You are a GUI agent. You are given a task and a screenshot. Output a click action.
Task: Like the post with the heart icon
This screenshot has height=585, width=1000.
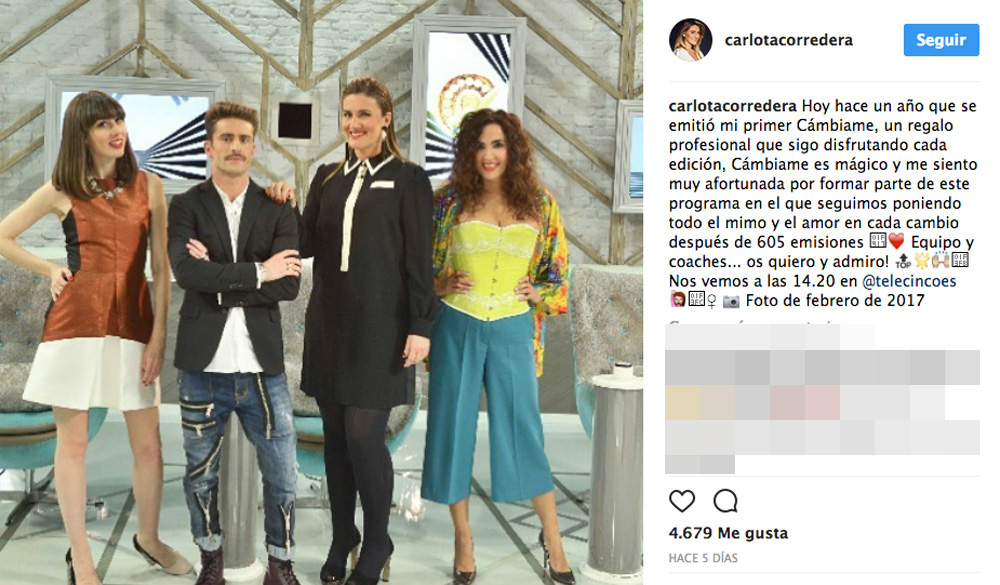(x=682, y=501)
